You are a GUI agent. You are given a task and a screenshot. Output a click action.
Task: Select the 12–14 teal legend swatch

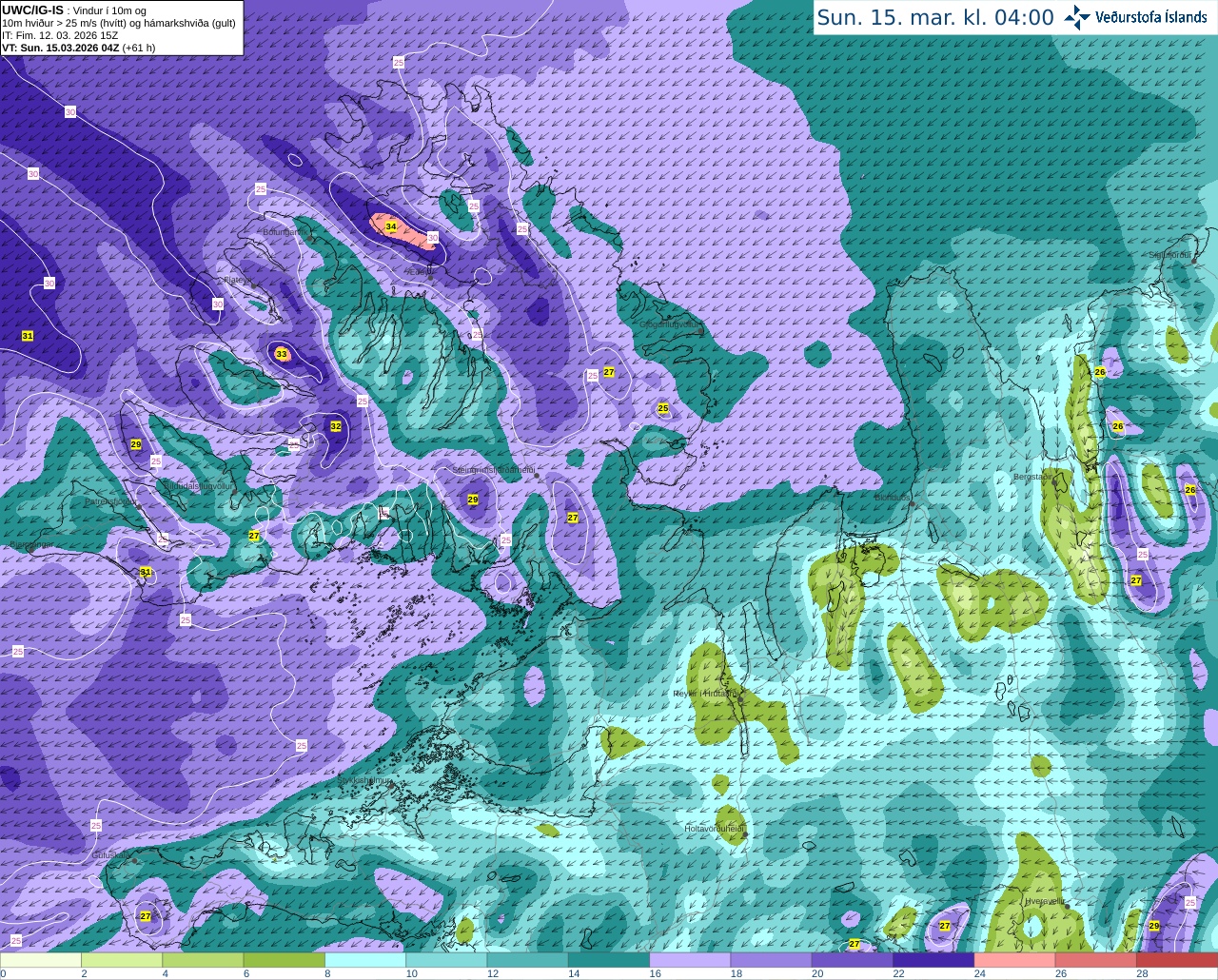click(528, 960)
